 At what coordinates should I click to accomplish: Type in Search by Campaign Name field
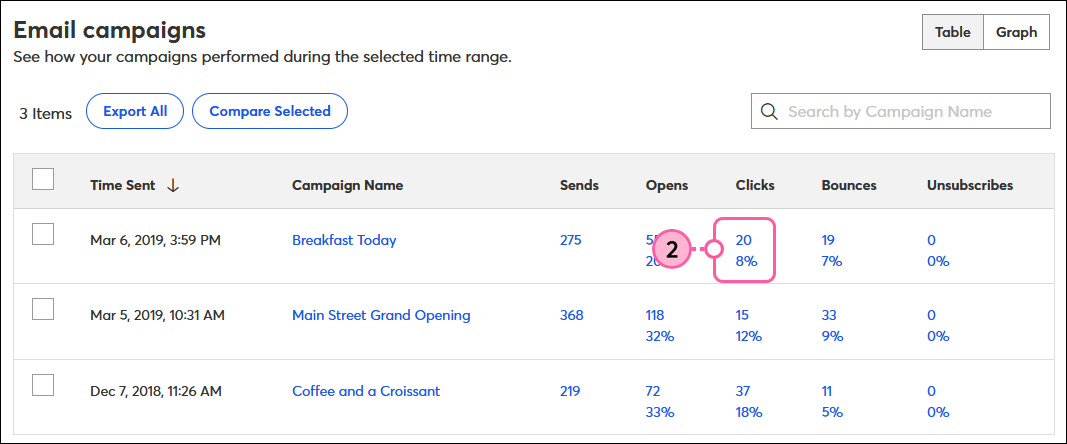click(x=910, y=112)
